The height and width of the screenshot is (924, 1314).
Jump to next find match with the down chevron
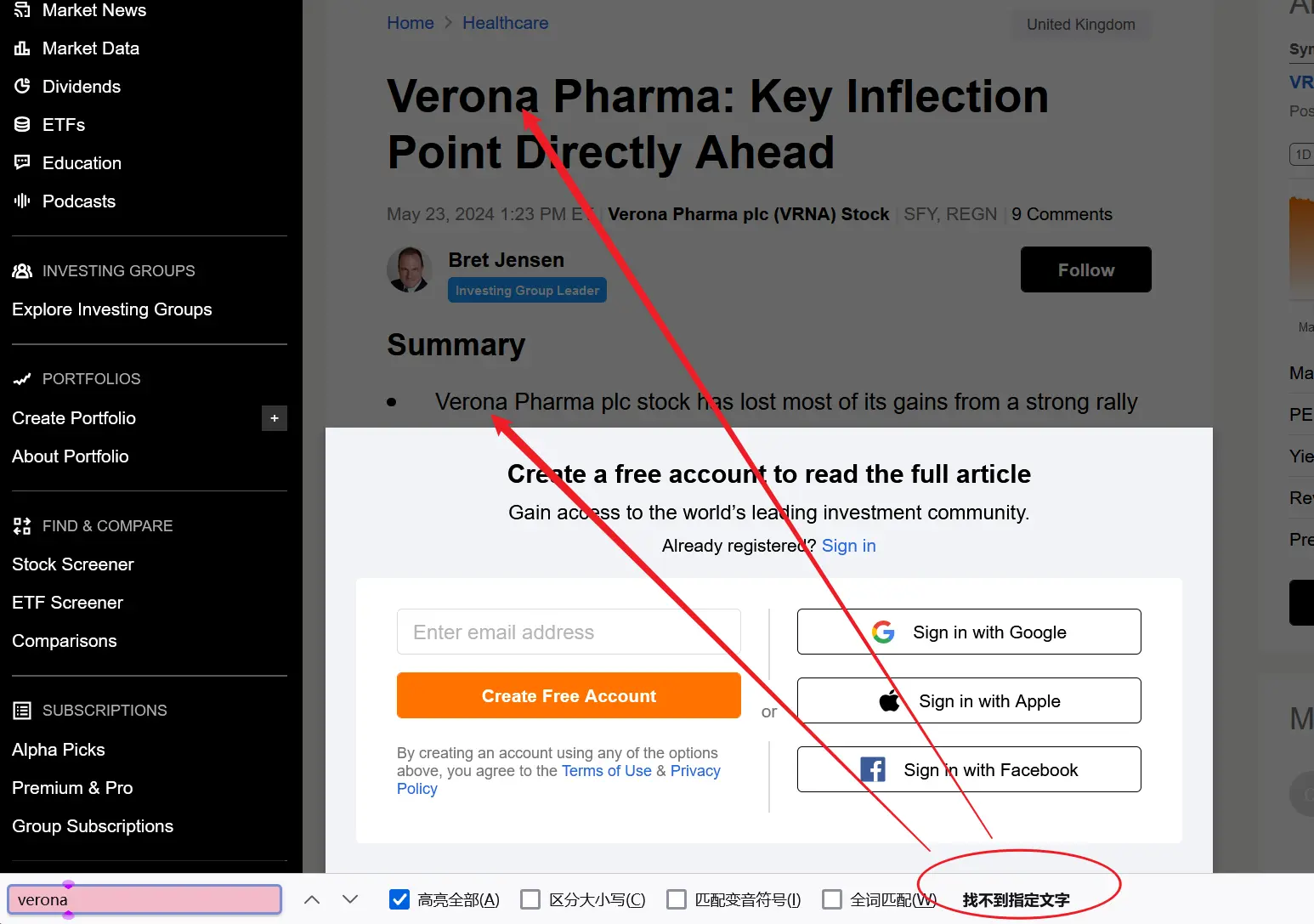coord(350,899)
